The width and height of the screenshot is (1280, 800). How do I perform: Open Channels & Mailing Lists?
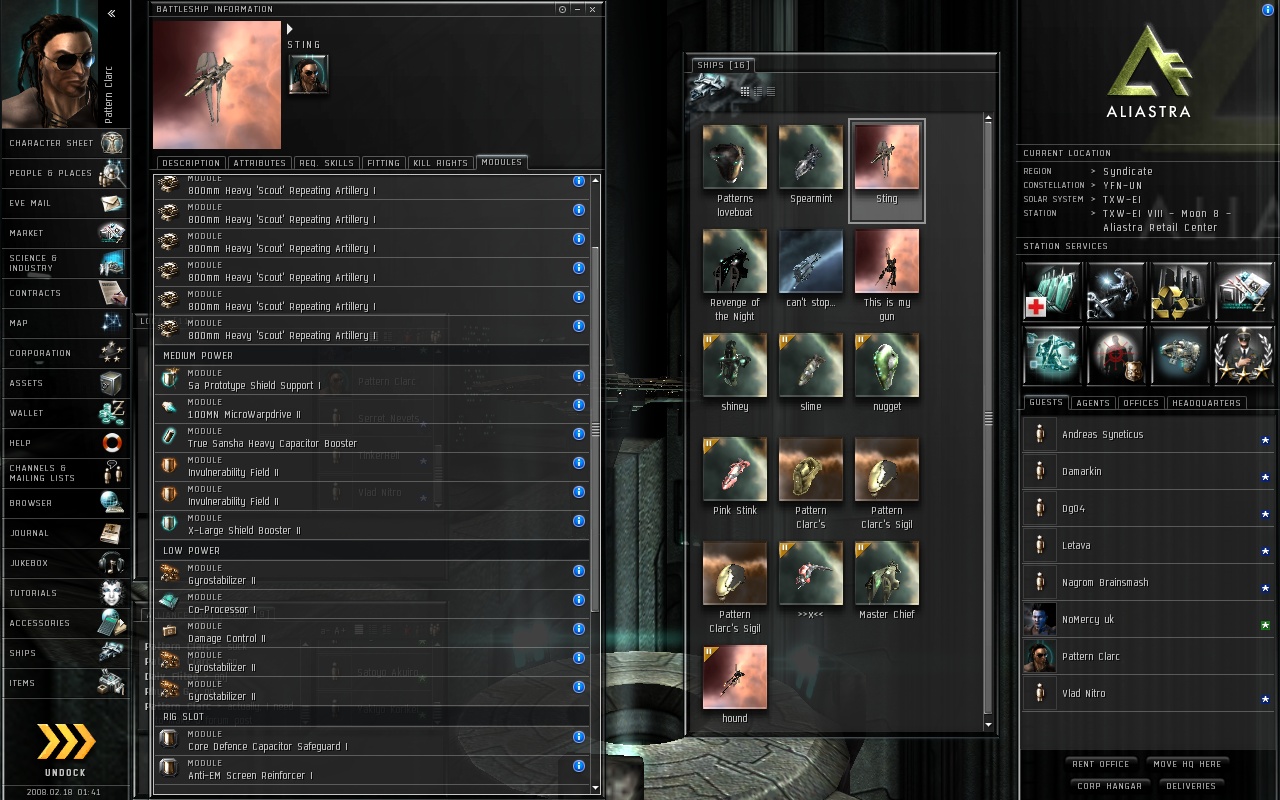pos(65,473)
